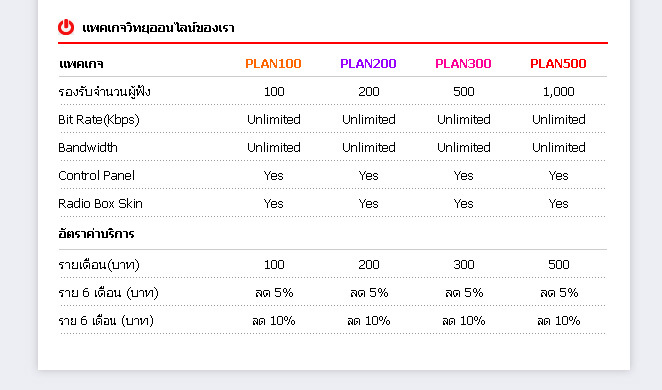Click Unlimited Bit Rate value under PLAN200
The image size is (662, 390).
369,120
